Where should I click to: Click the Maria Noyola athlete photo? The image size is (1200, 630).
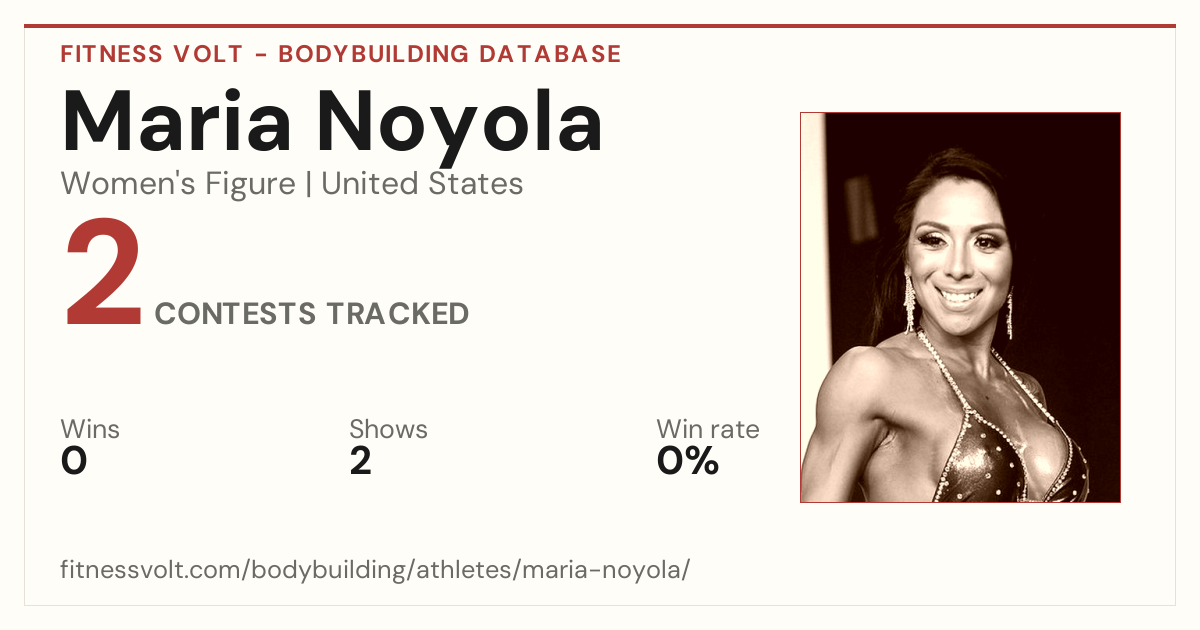click(960, 307)
